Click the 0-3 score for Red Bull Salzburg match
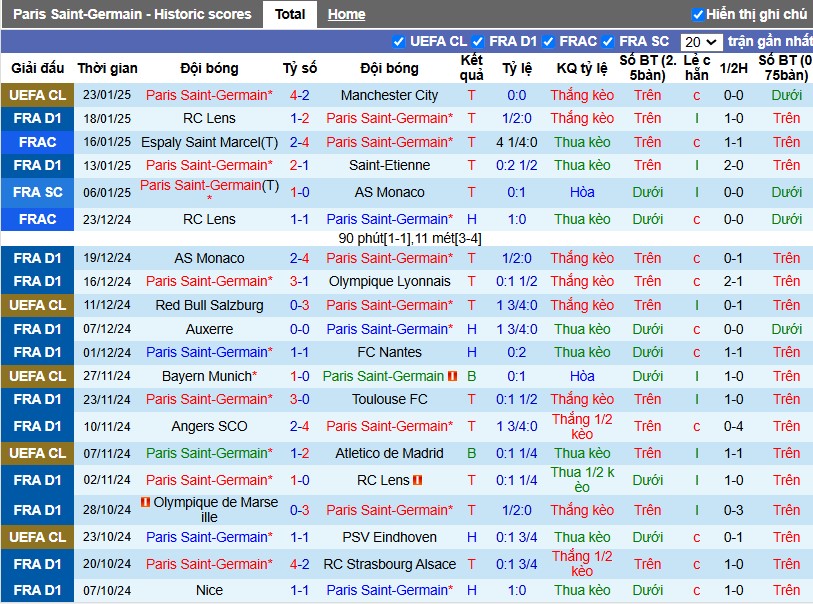 (300, 305)
